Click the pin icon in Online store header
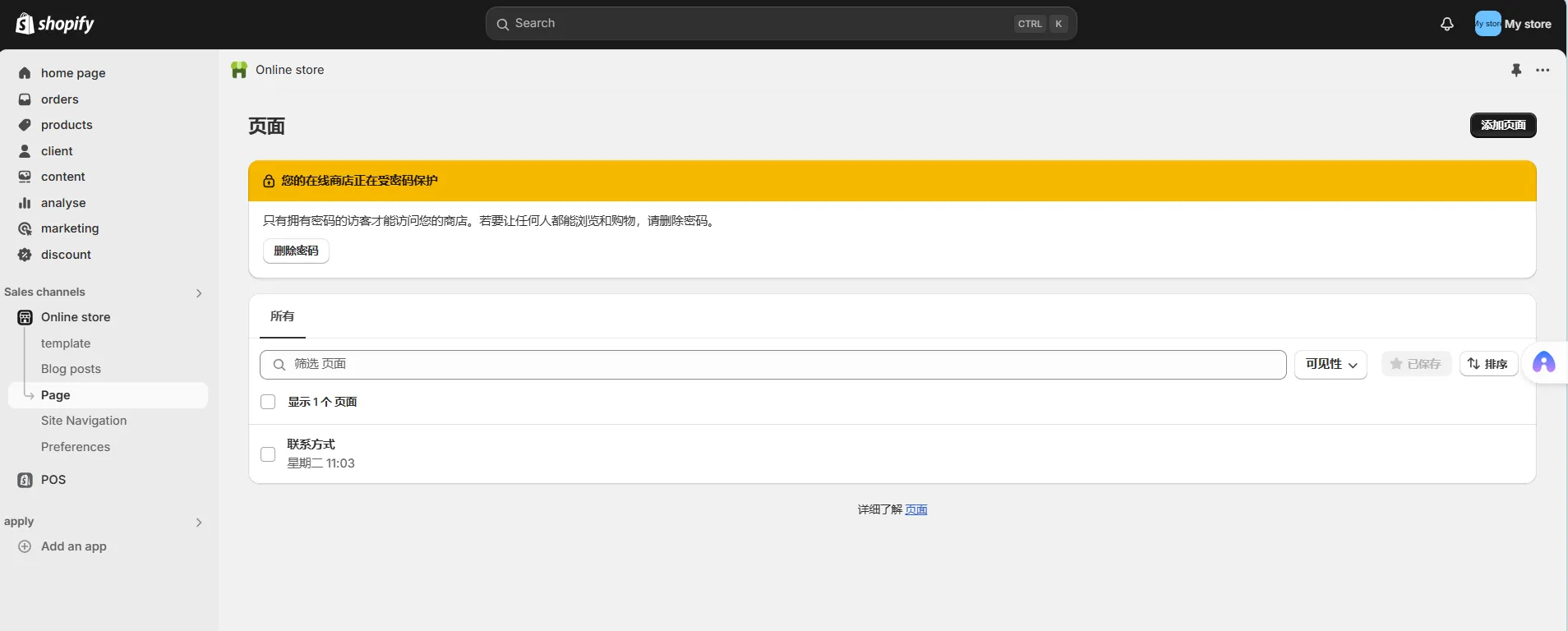Screen dimensions: 1568x631 [1516, 70]
